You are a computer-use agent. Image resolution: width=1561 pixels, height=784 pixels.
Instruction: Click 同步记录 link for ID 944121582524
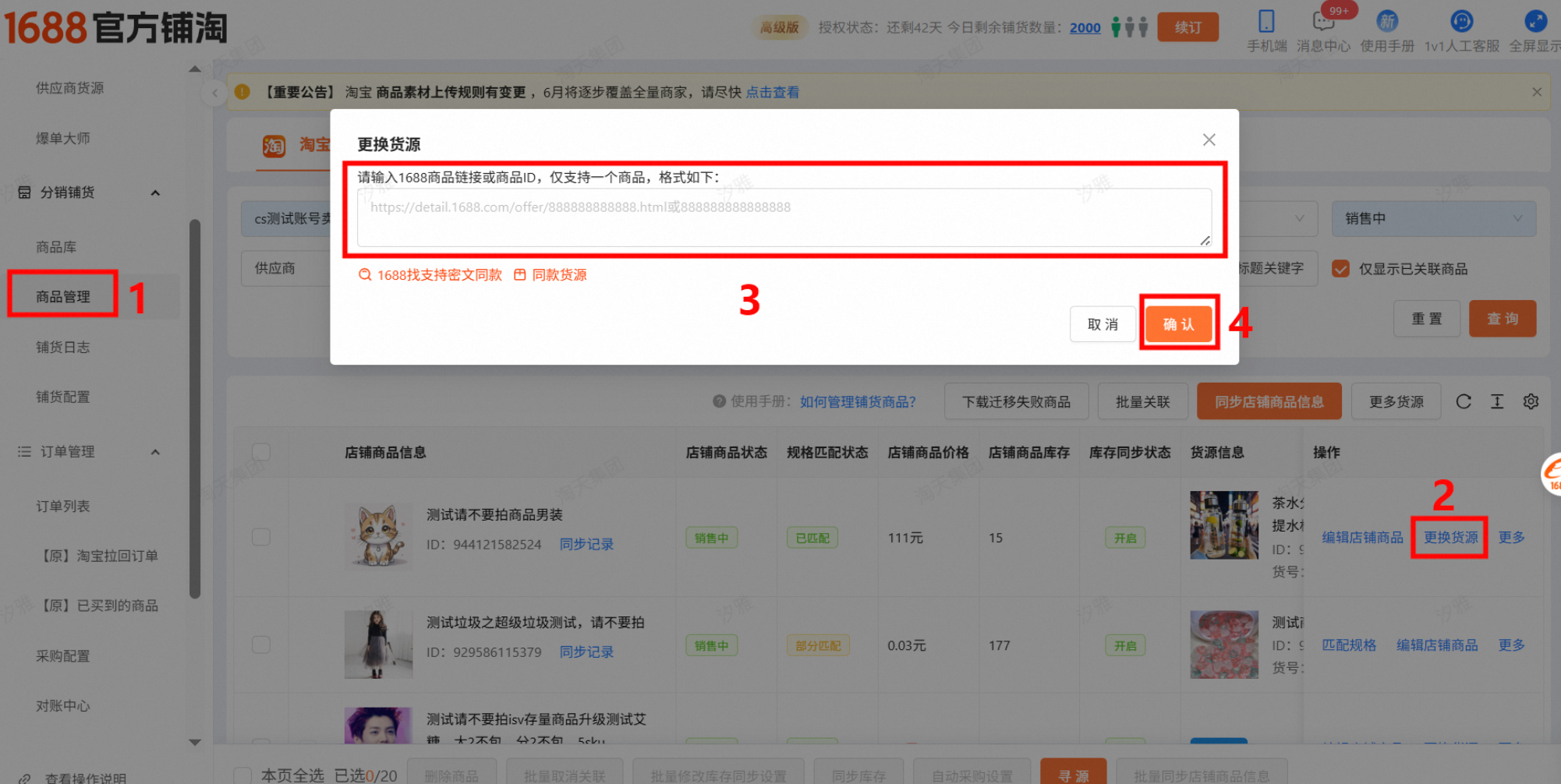[586, 544]
